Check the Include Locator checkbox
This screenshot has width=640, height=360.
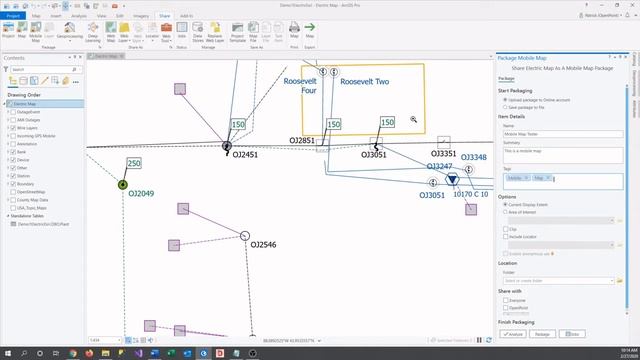tap(506, 237)
